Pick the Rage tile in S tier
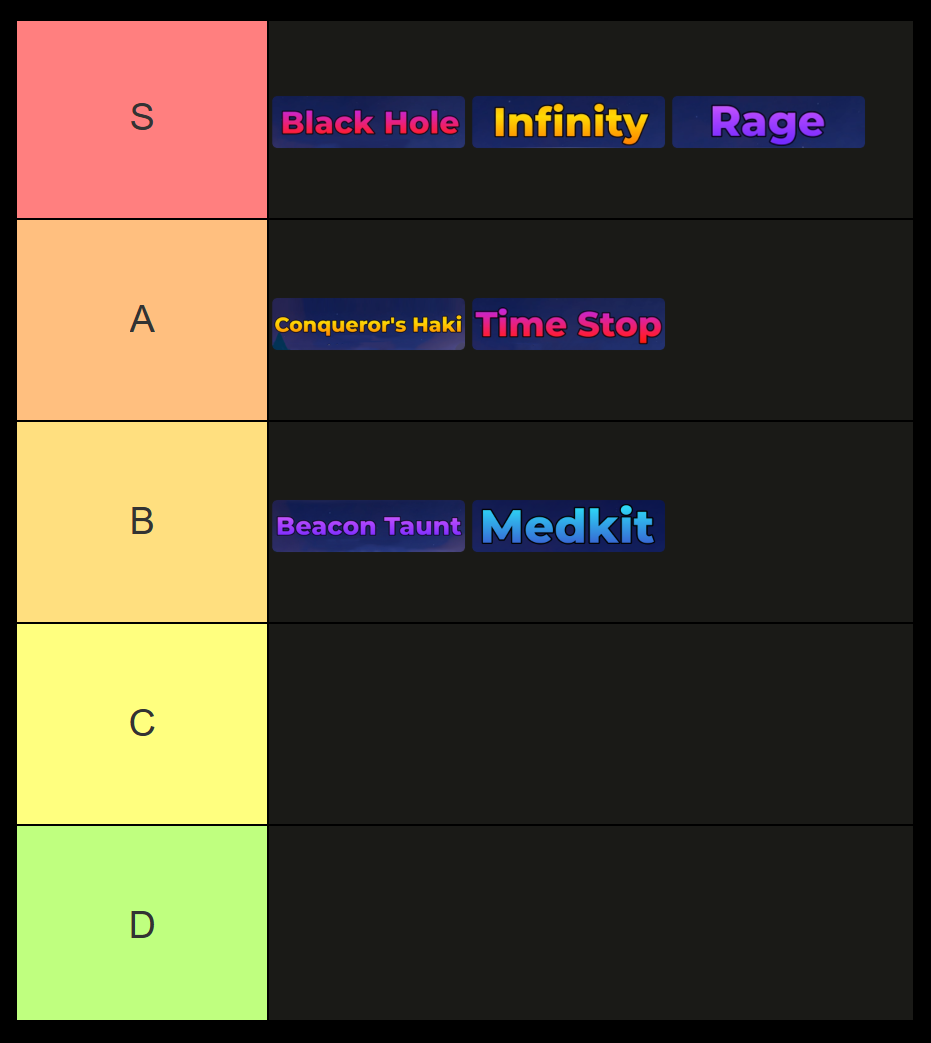 768,122
